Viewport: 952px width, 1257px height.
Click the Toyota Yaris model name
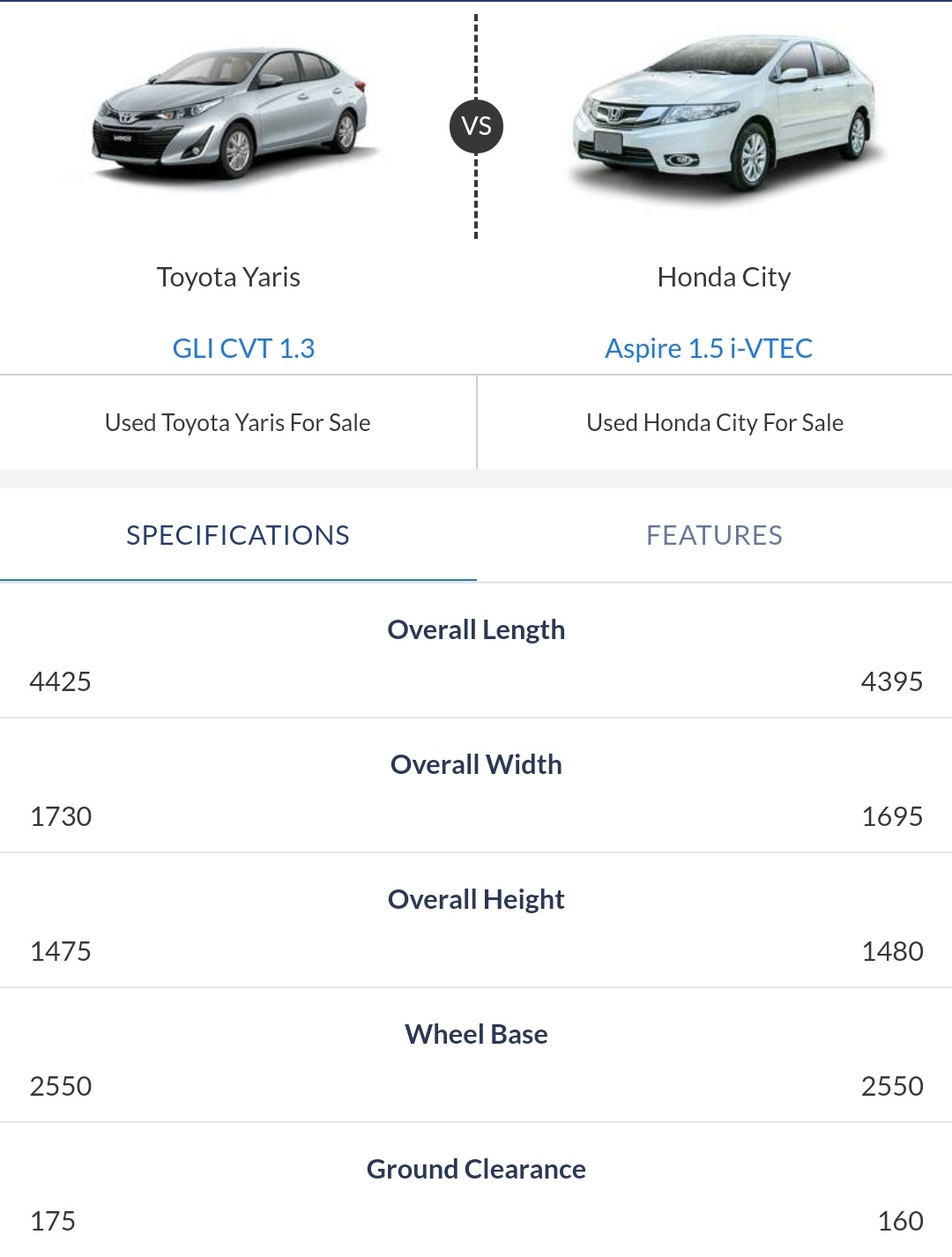point(228,277)
